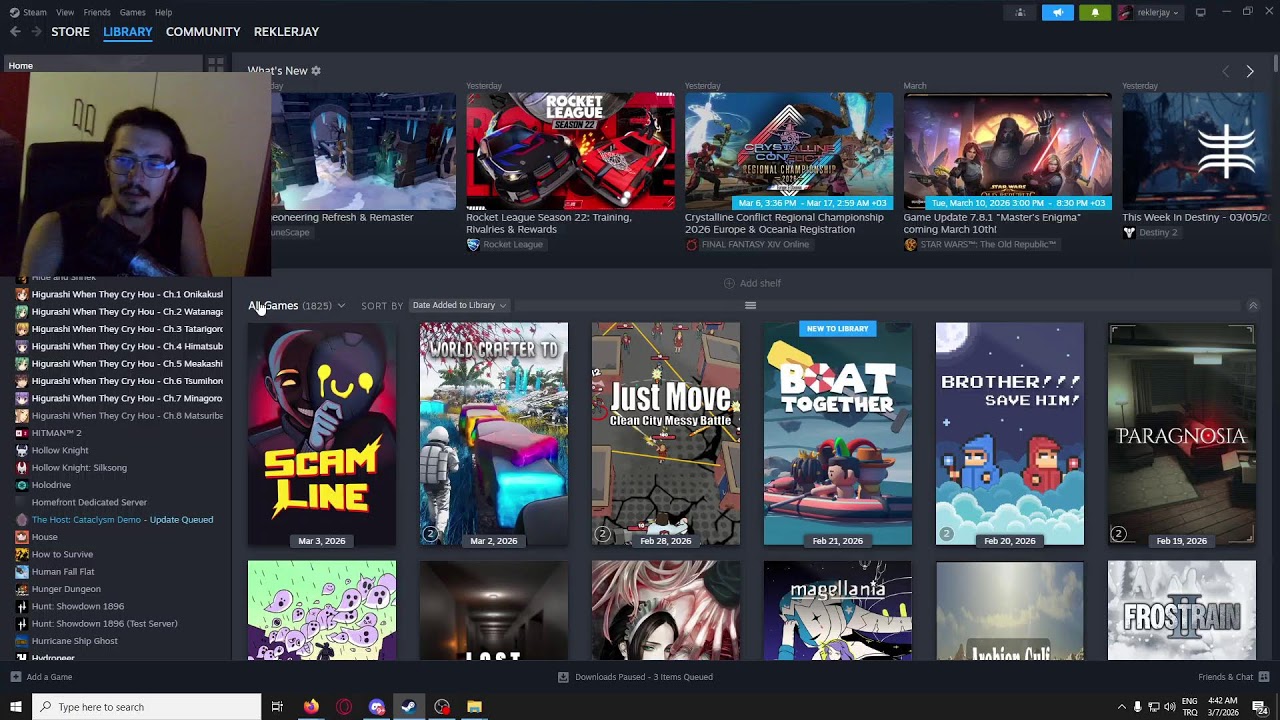This screenshot has height=720, width=1280.
Task: Open the Paragnosia game cover
Action: [x=1182, y=434]
